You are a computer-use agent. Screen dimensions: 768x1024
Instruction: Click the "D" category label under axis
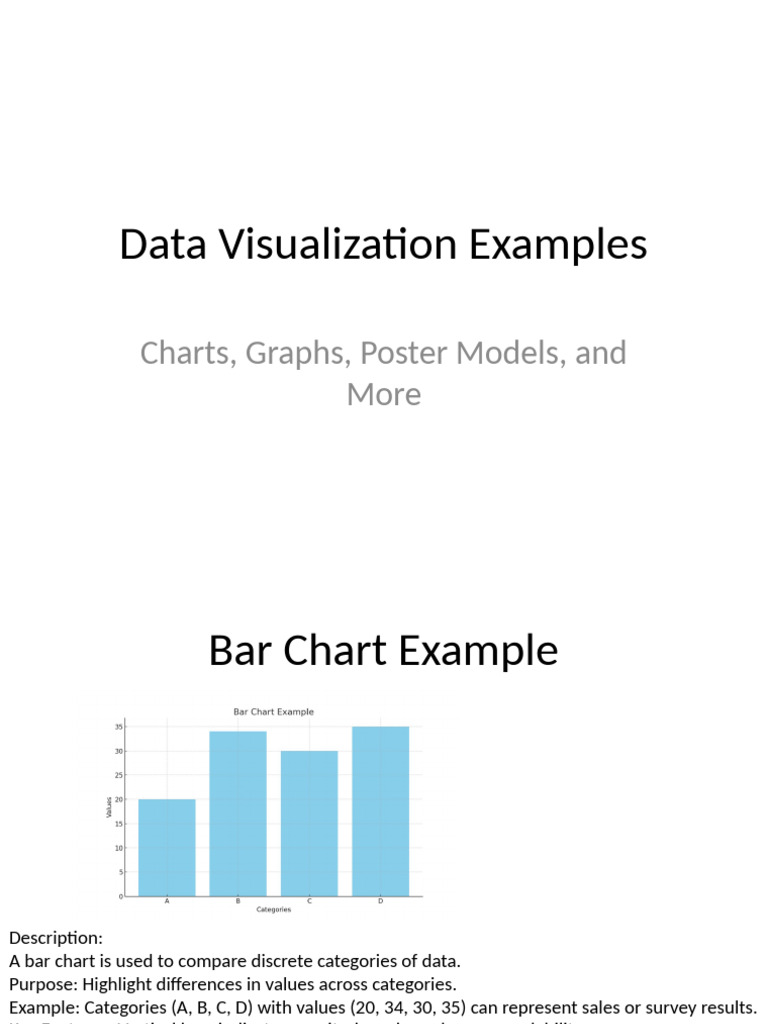381,901
